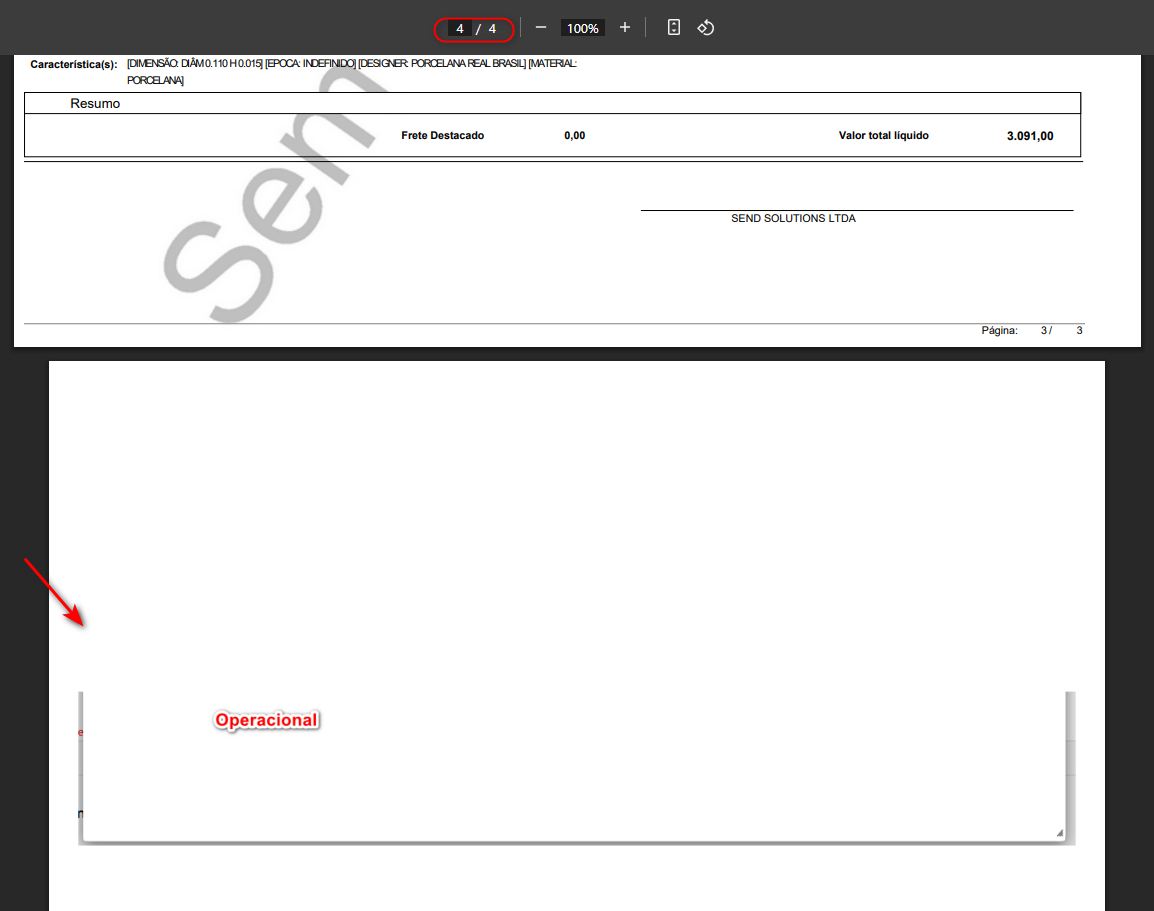The height and width of the screenshot is (911, 1154).
Task: Click the Característica(s) label
Action: pyautogui.click(x=74, y=64)
